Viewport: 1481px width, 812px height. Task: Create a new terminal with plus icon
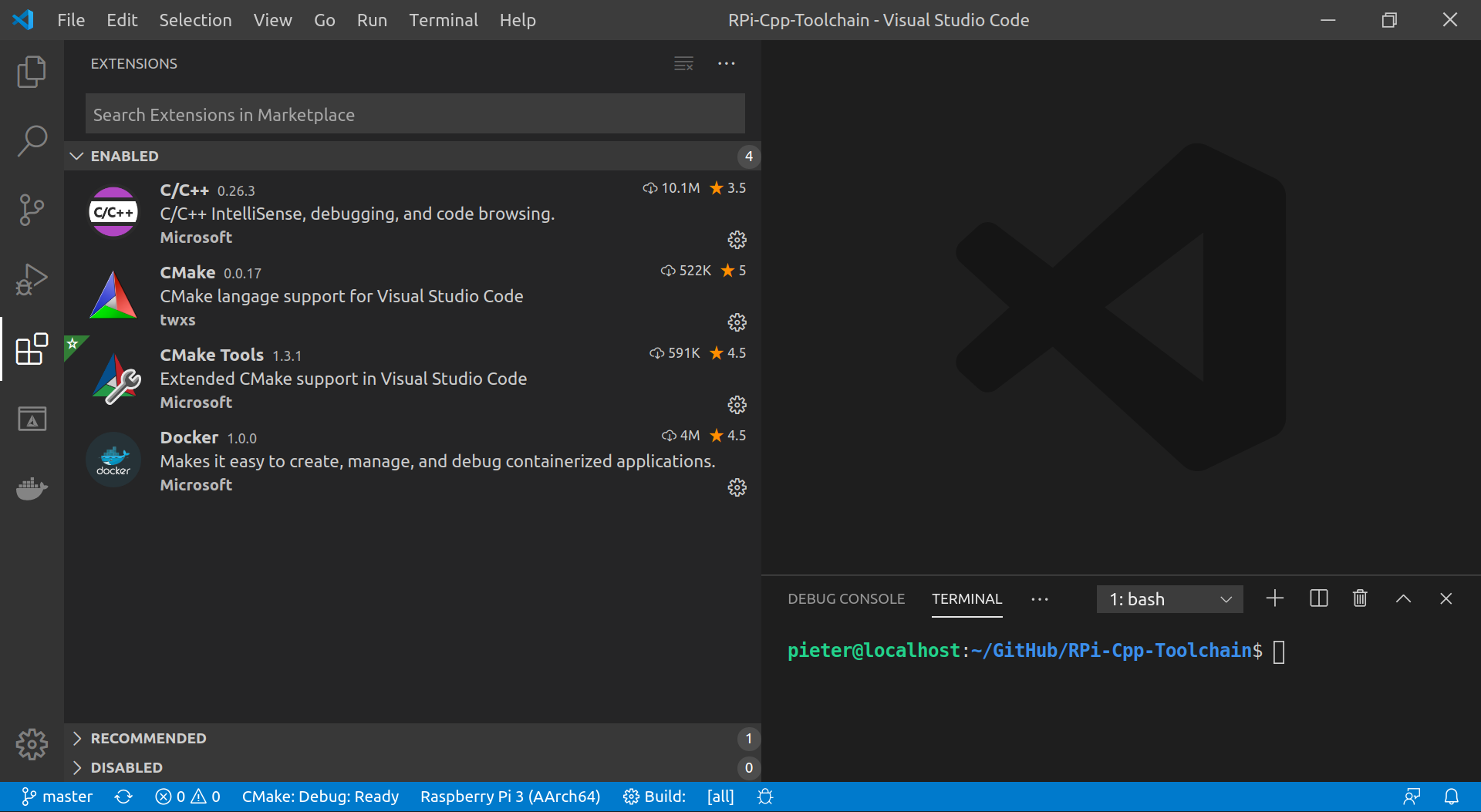click(x=1275, y=598)
